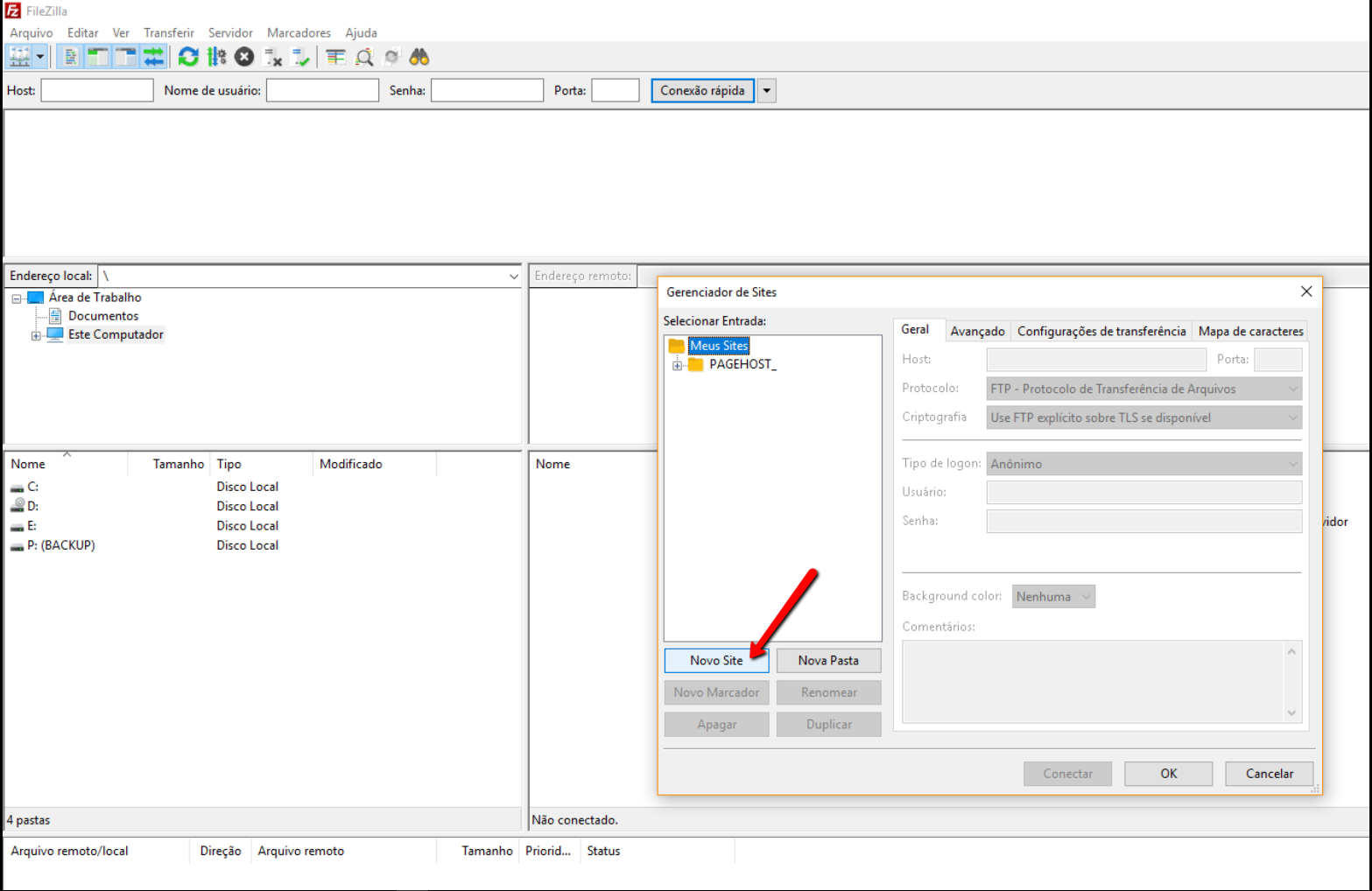Sort queue by Status column
This screenshot has width=1372, height=891.
657,851
